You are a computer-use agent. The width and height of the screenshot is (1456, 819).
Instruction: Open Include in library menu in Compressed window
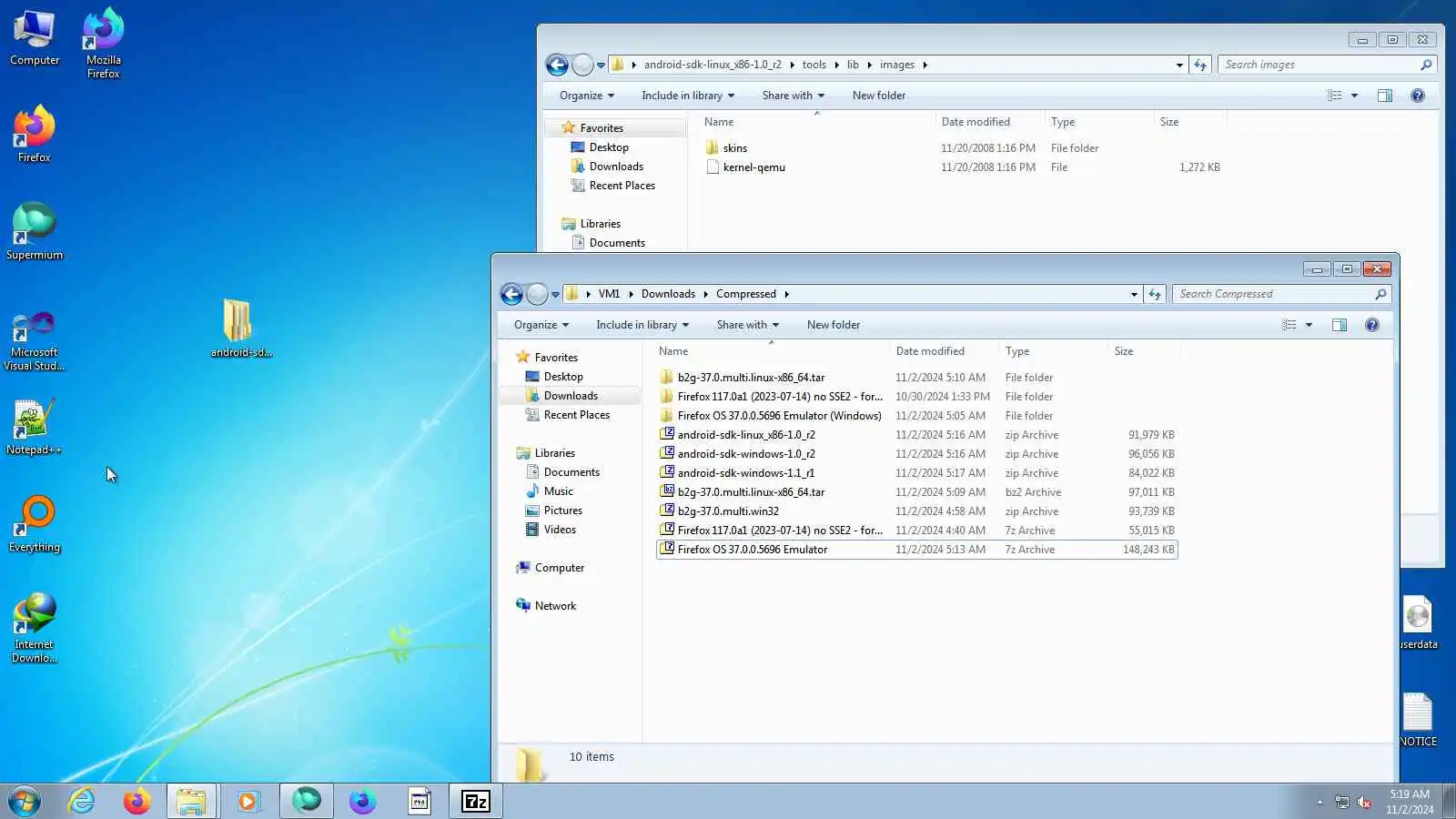point(642,325)
